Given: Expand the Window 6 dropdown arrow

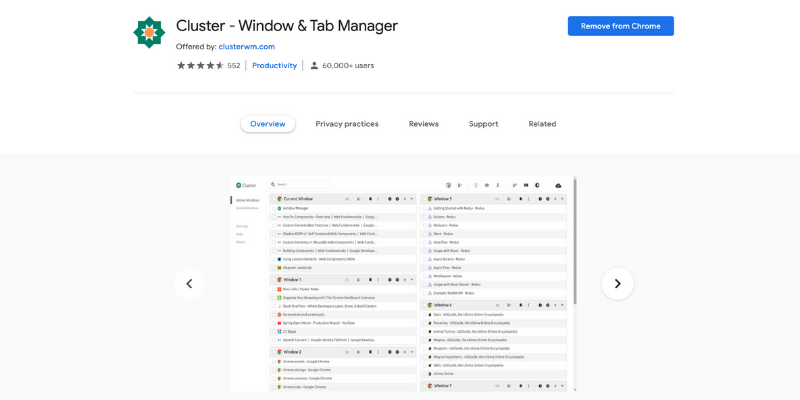Looking at the screenshot, I should [x=562, y=305].
